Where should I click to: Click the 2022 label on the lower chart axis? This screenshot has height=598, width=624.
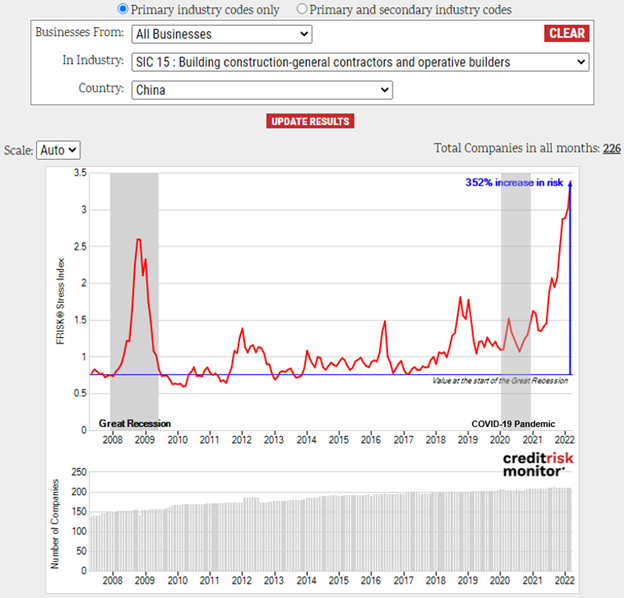tap(565, 580)
